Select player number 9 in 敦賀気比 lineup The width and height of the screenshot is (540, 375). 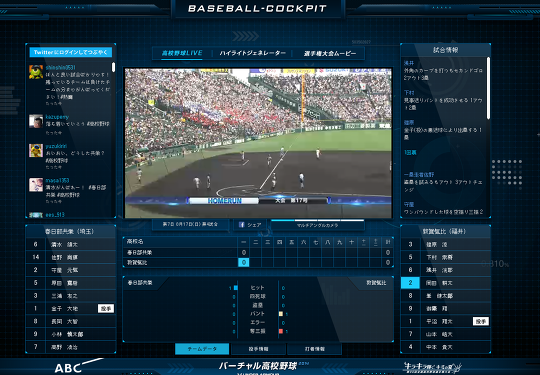point(446,308)
